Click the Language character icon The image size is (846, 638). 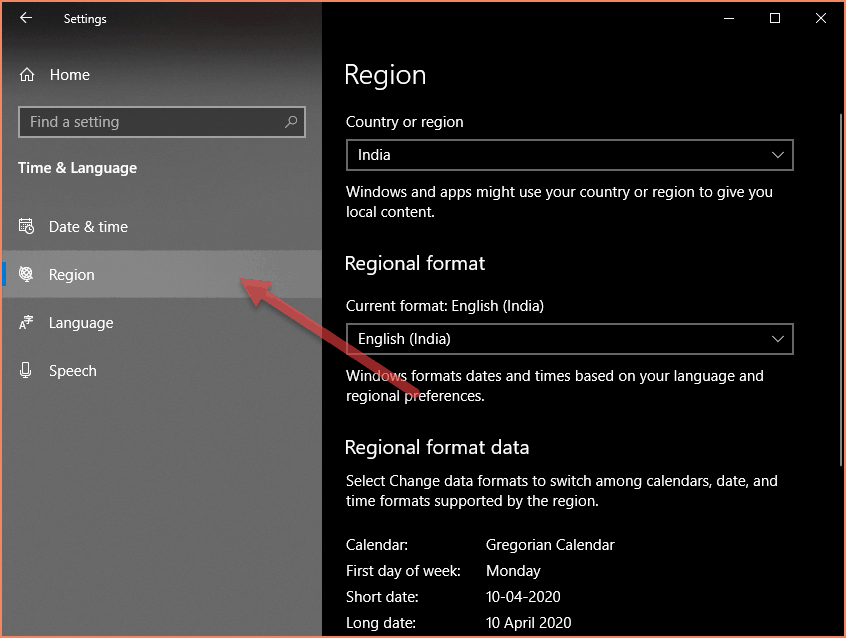point(27,323)
